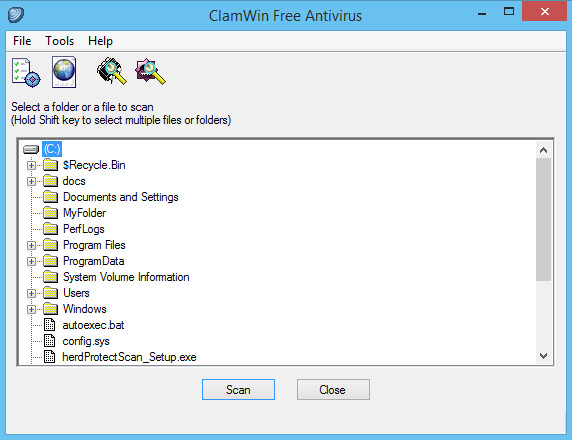Viewport: 572px width, 440px height.
Task: Close the window with the red X
Action: tap(544, 12)
